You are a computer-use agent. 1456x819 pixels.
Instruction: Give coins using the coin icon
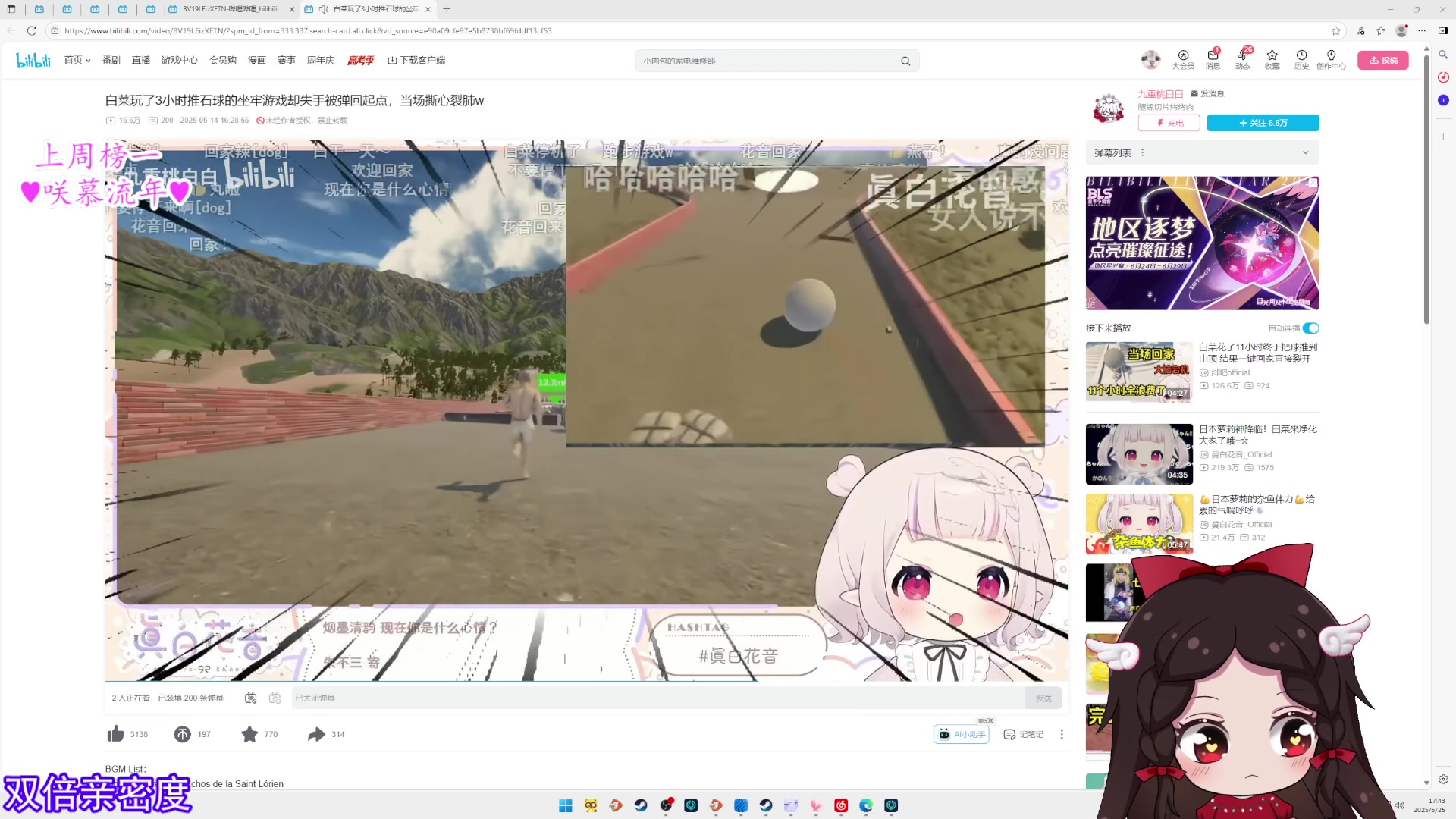click(x=183, y=734)
